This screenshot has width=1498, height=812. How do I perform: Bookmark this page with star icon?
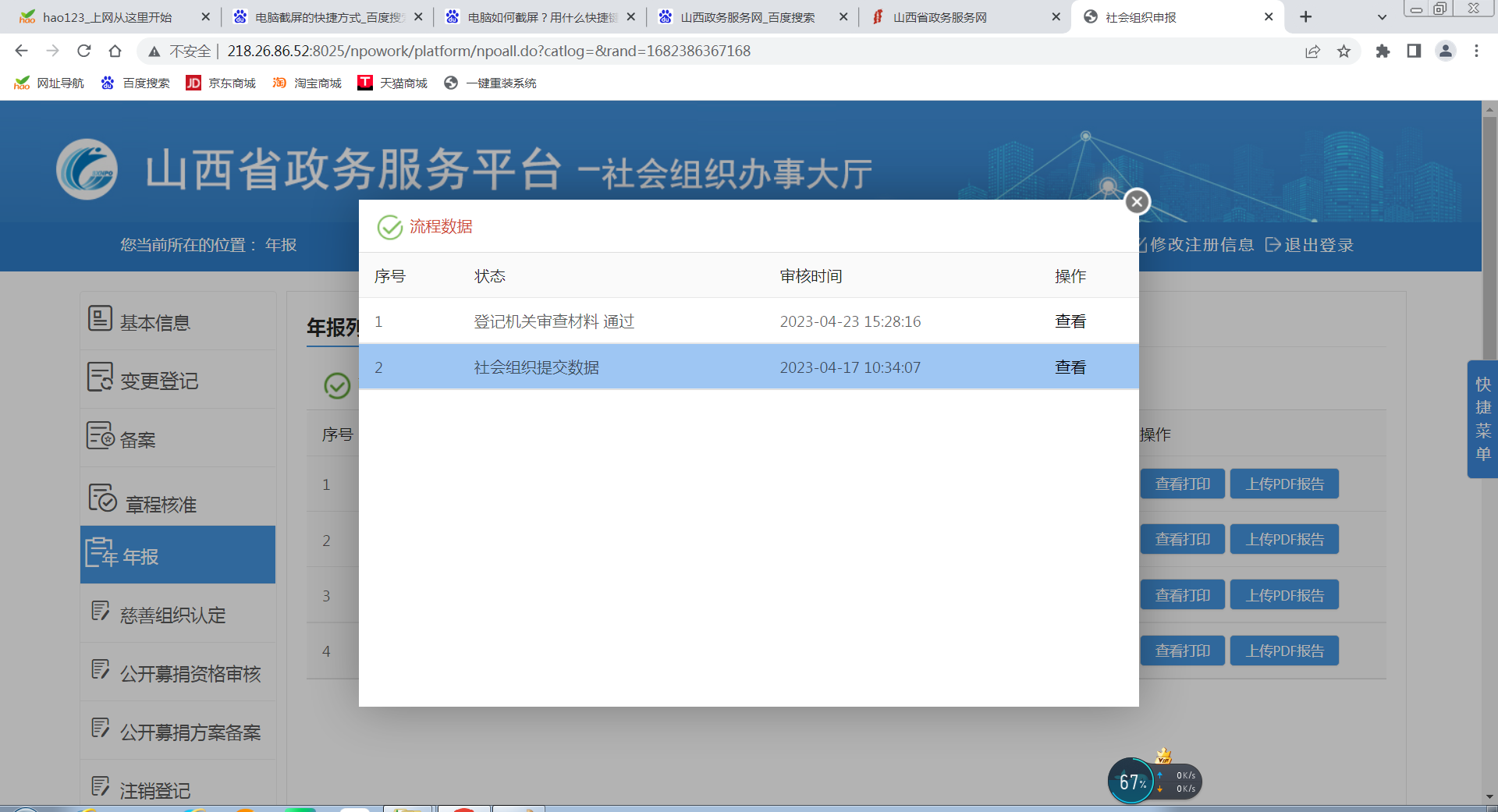1344,51
